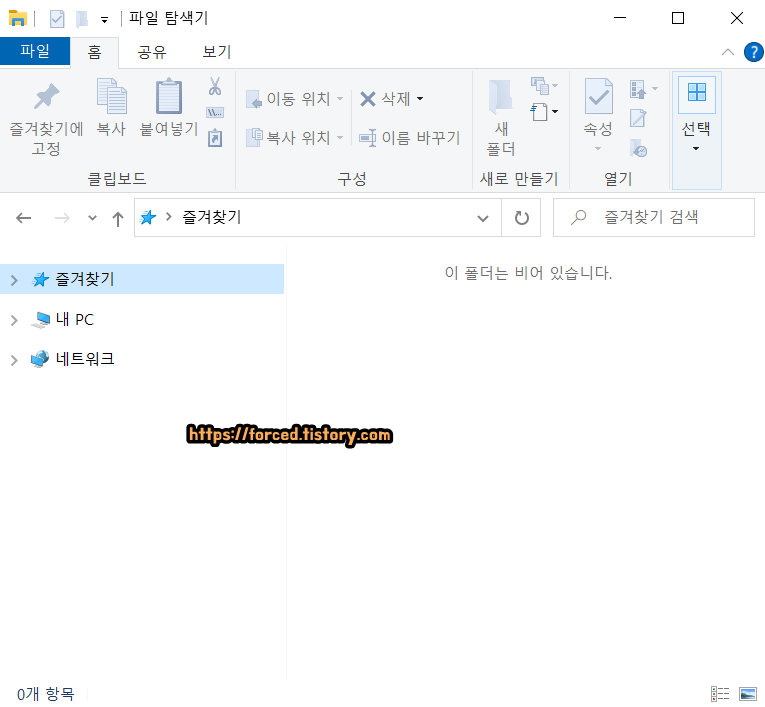Viewport: 765px width, 707px height.
Task: Click the Open icon in Open group
Action: [x=638, y=89]
